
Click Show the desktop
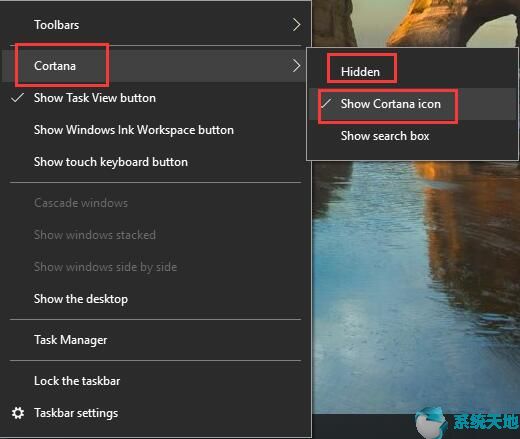point(156,299)
